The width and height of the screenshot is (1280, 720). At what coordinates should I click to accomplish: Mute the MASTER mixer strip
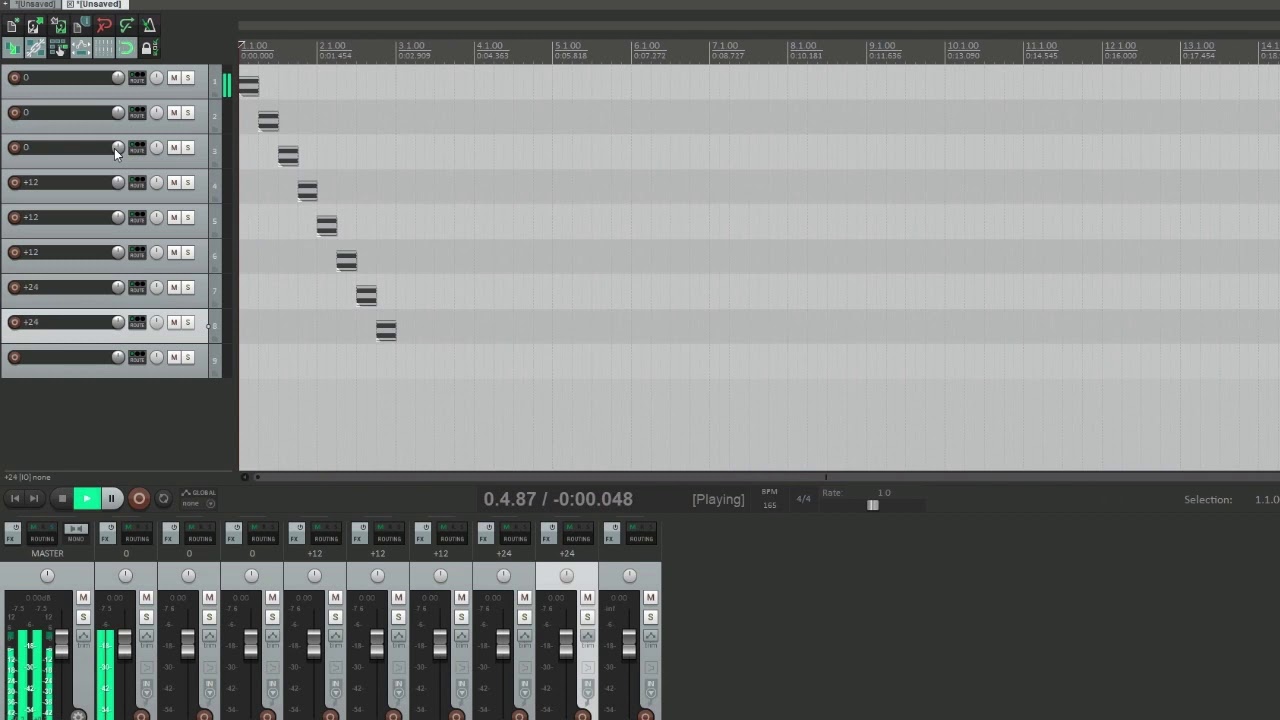(x=83, y=597)
